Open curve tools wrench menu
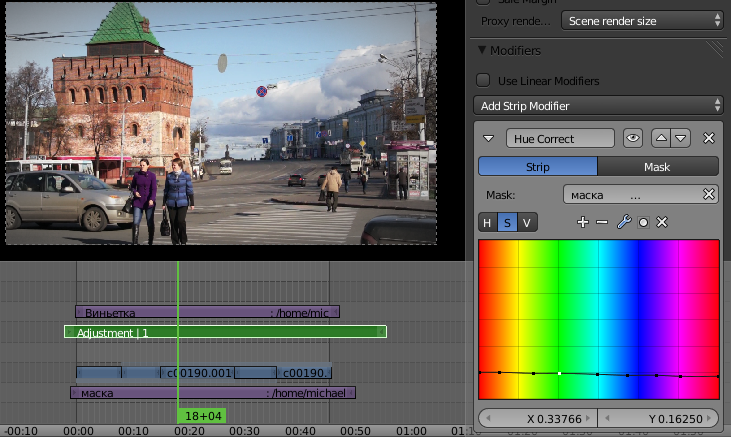Image resolution: width=731 pixels, height=437 pixels. 624,222
